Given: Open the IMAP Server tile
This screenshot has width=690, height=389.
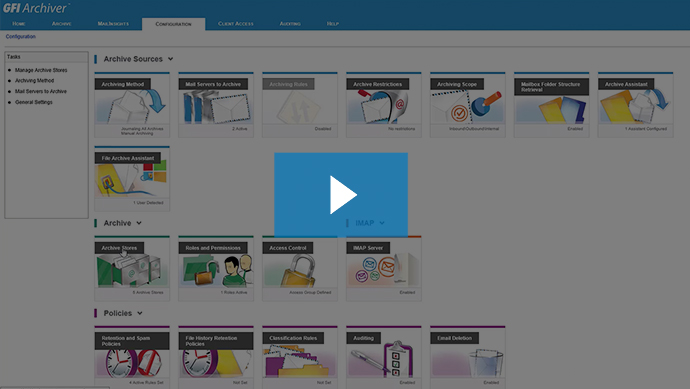Looking at the screenshot, I should 384,268.
